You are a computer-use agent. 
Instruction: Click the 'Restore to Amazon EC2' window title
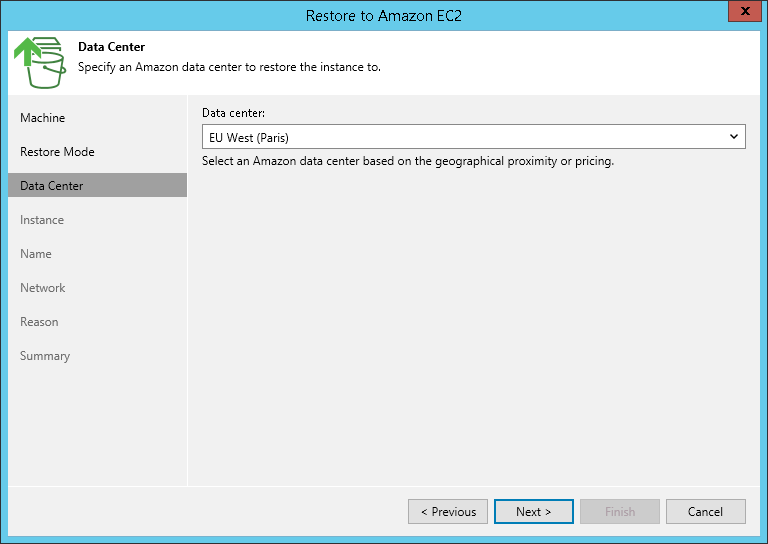pyautogui.click(x=384, y=16)
